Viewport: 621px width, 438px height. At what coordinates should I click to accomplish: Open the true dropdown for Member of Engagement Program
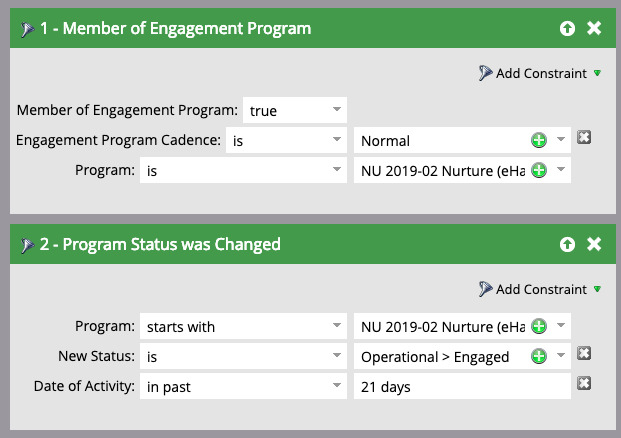295,110
